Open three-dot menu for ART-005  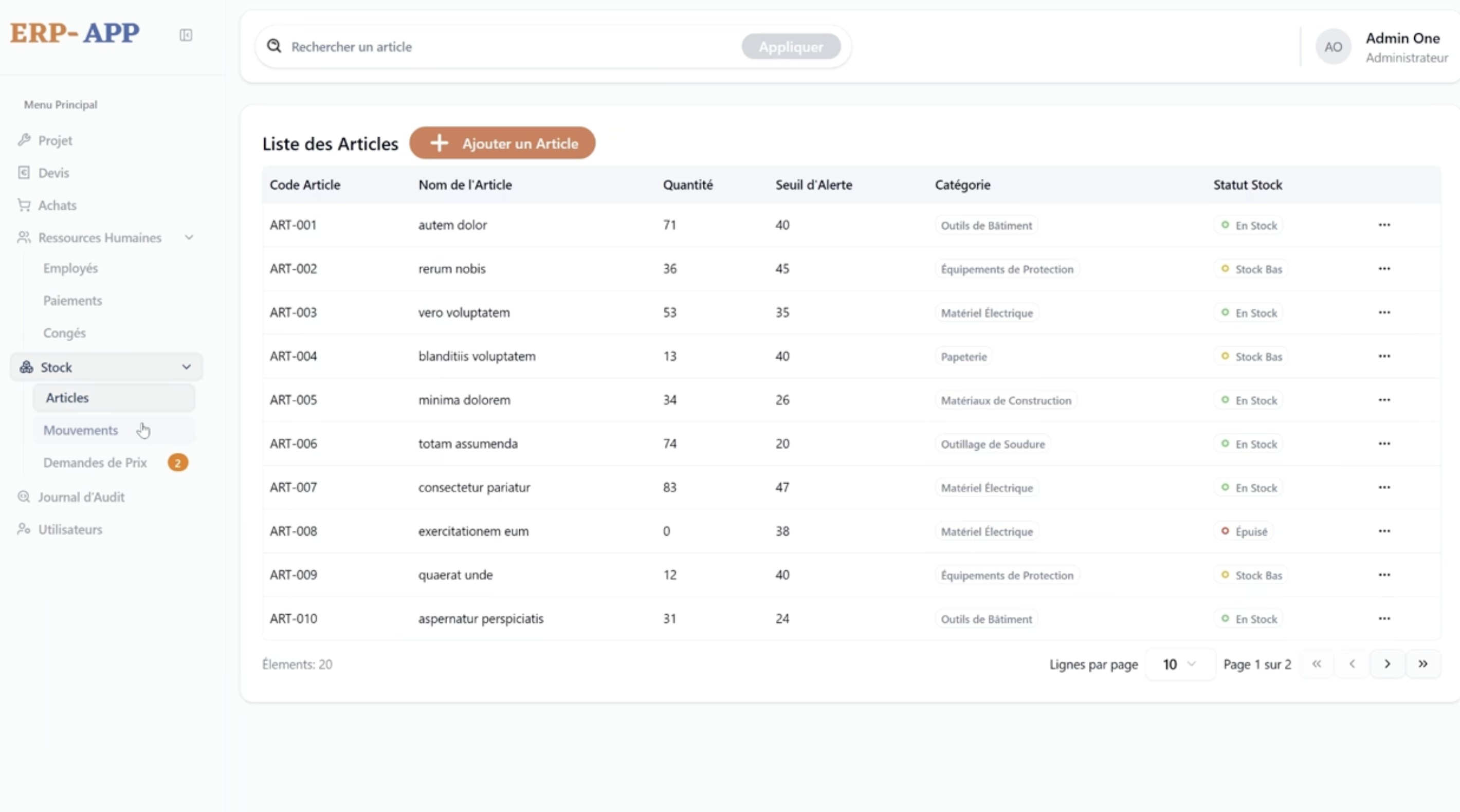tap(1384, 400)
